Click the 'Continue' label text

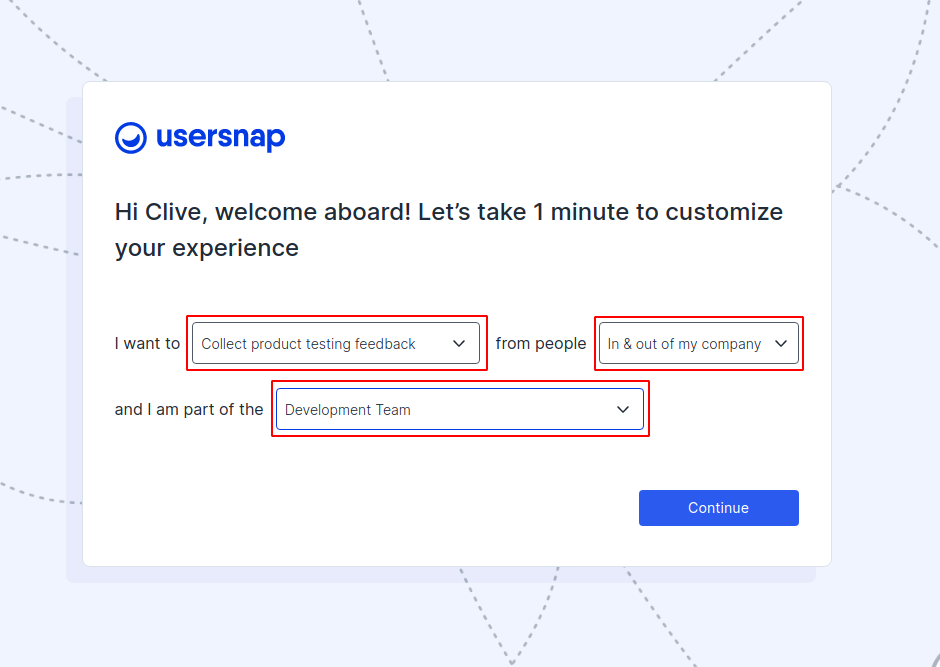click(718, 508)
